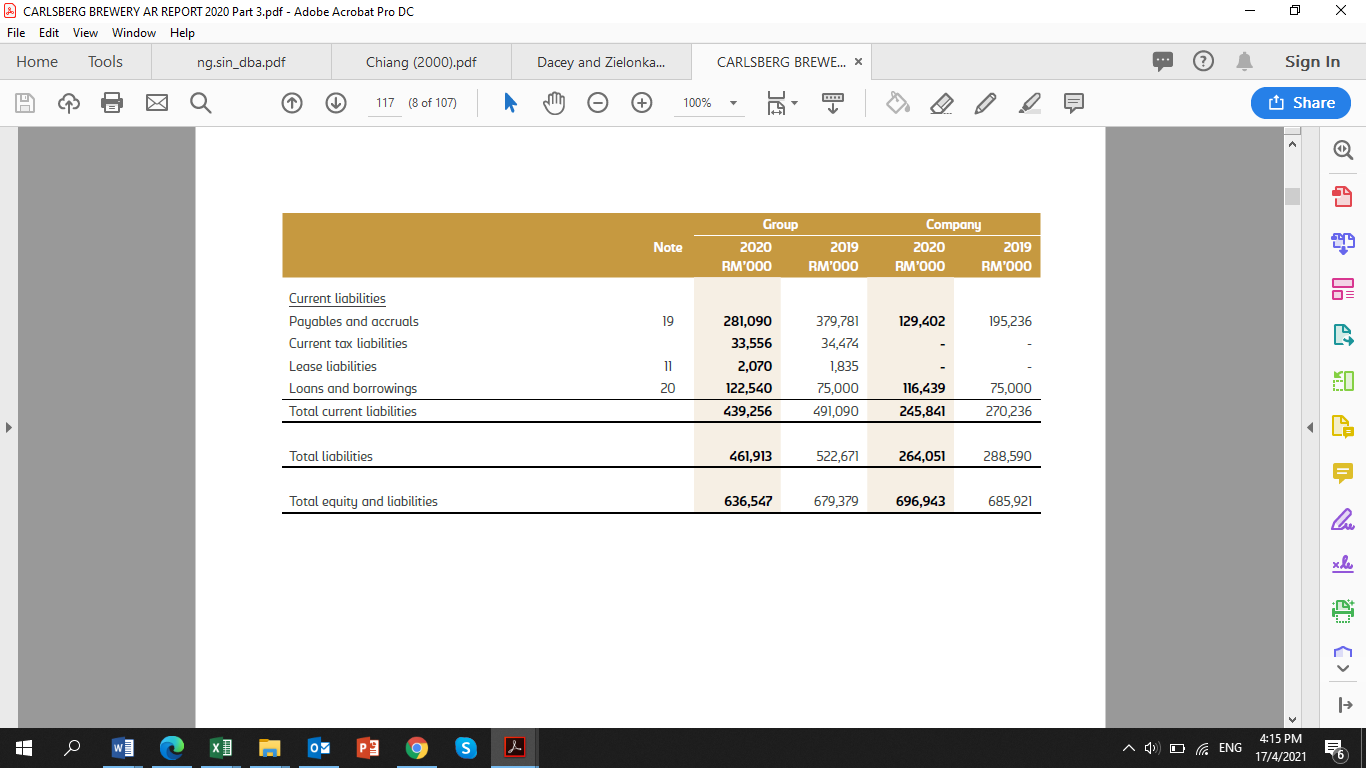Click the Save file icon
This screenshot has height=768, width=1366.
click(x=25, y=103)
